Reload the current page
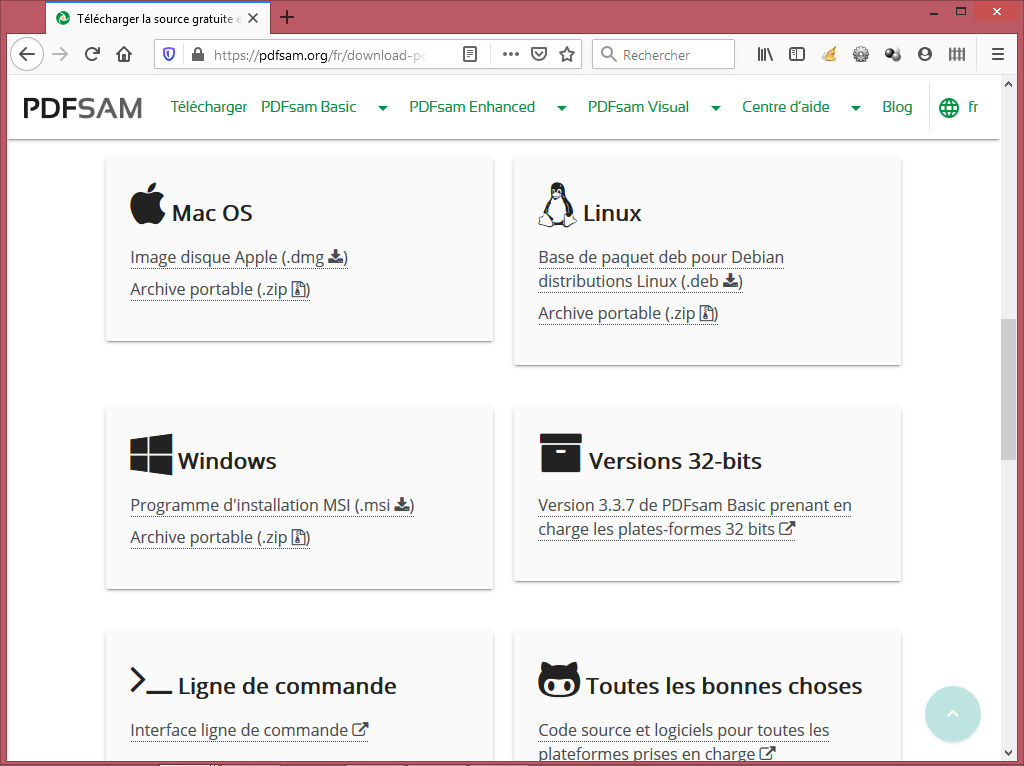This screenshot has width=1024, height=766. (x=92, y=54)
